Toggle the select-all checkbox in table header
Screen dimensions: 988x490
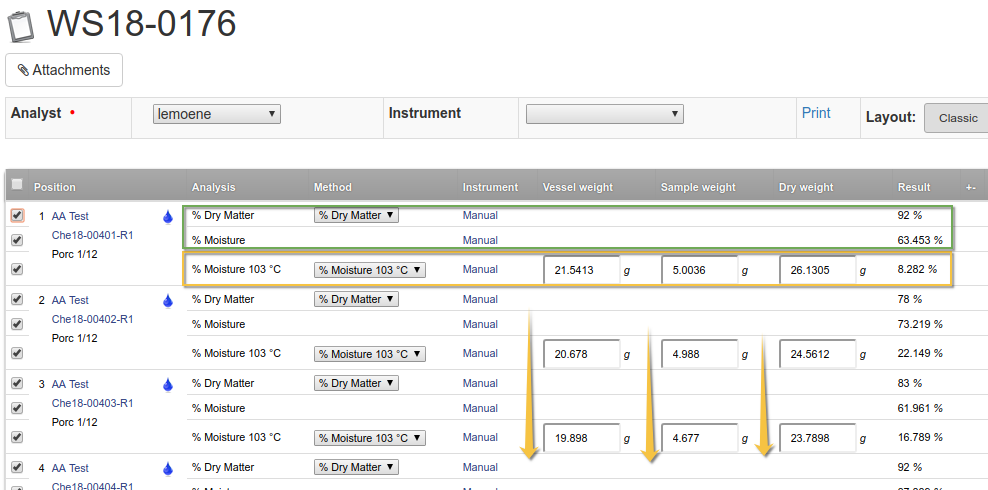click(x=17, y=184)
